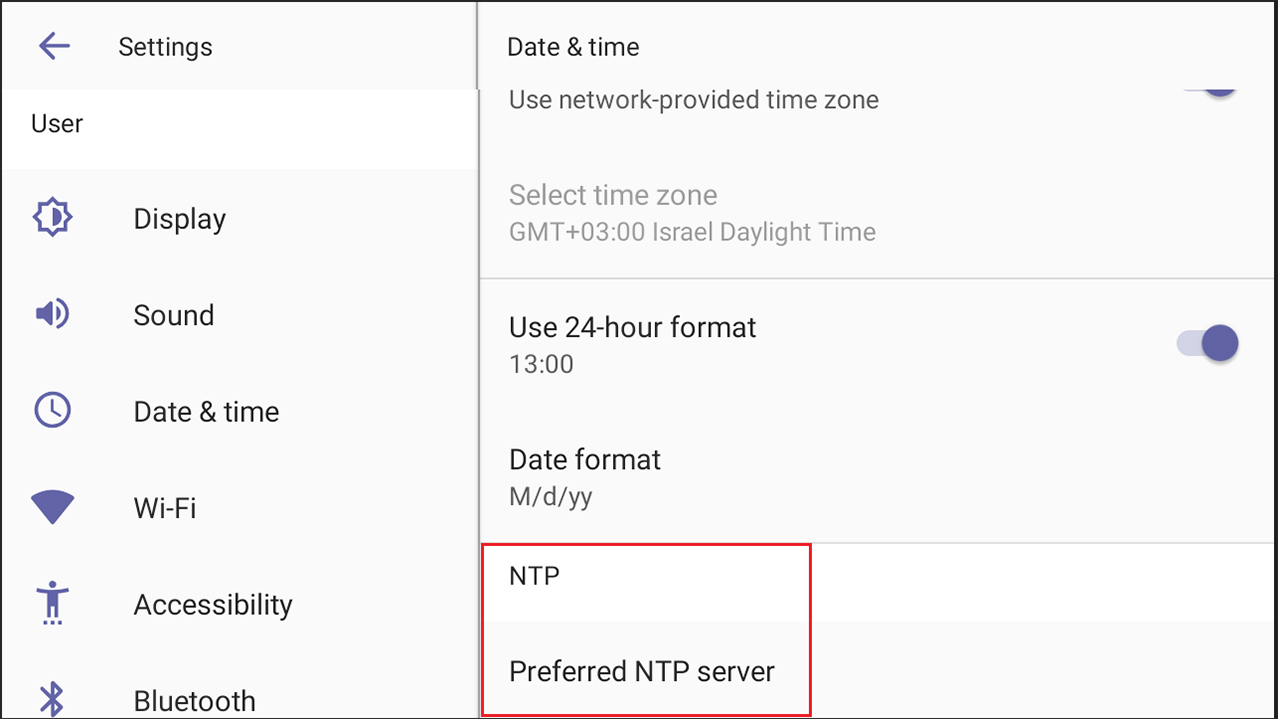Image resolution: width=1278 pixels, height=719 pixels.
Task: Click the Wi-Fi signal icon
Action: tap(52, 508)
